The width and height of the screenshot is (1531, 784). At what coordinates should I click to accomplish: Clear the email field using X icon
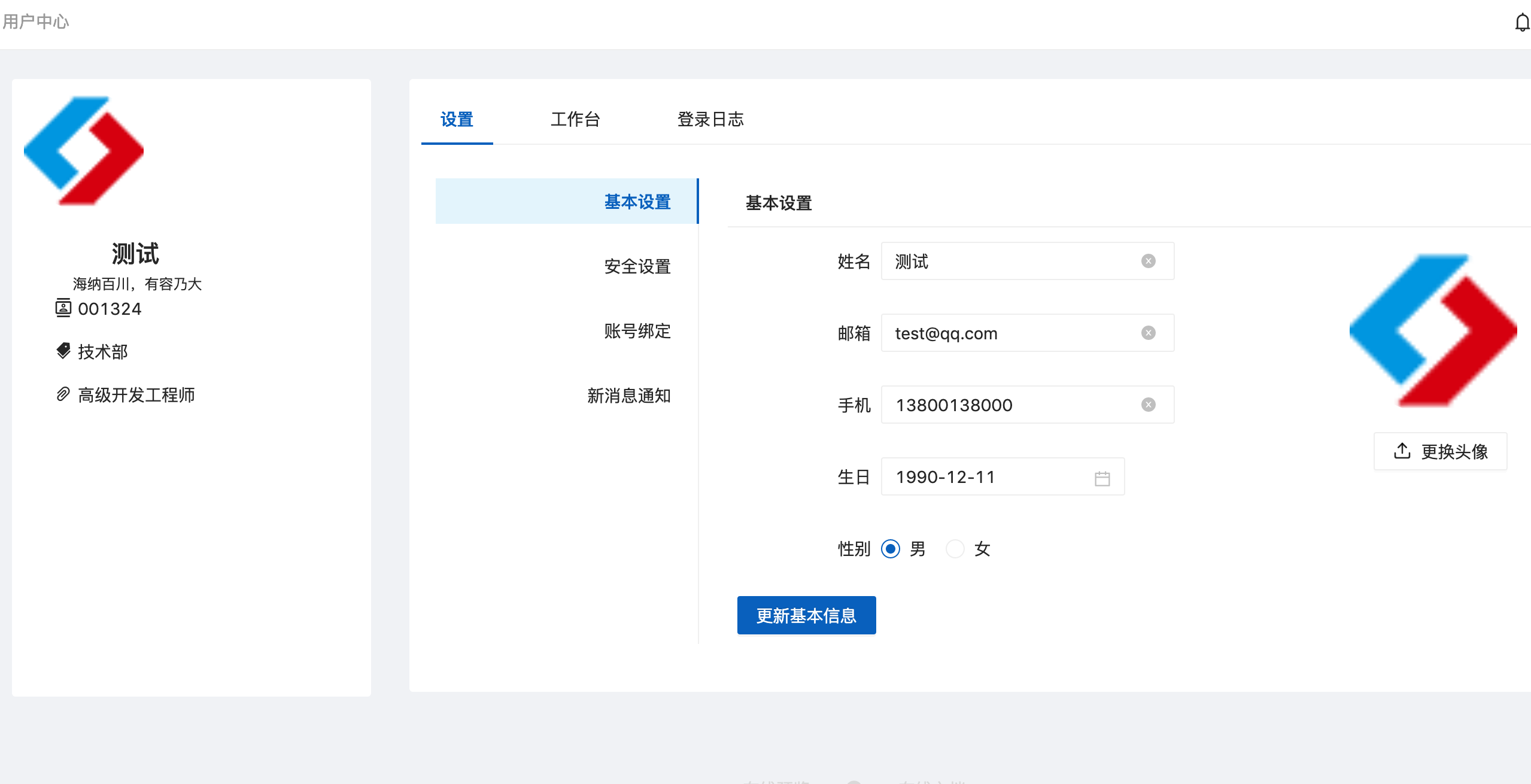coord(1148,333)
